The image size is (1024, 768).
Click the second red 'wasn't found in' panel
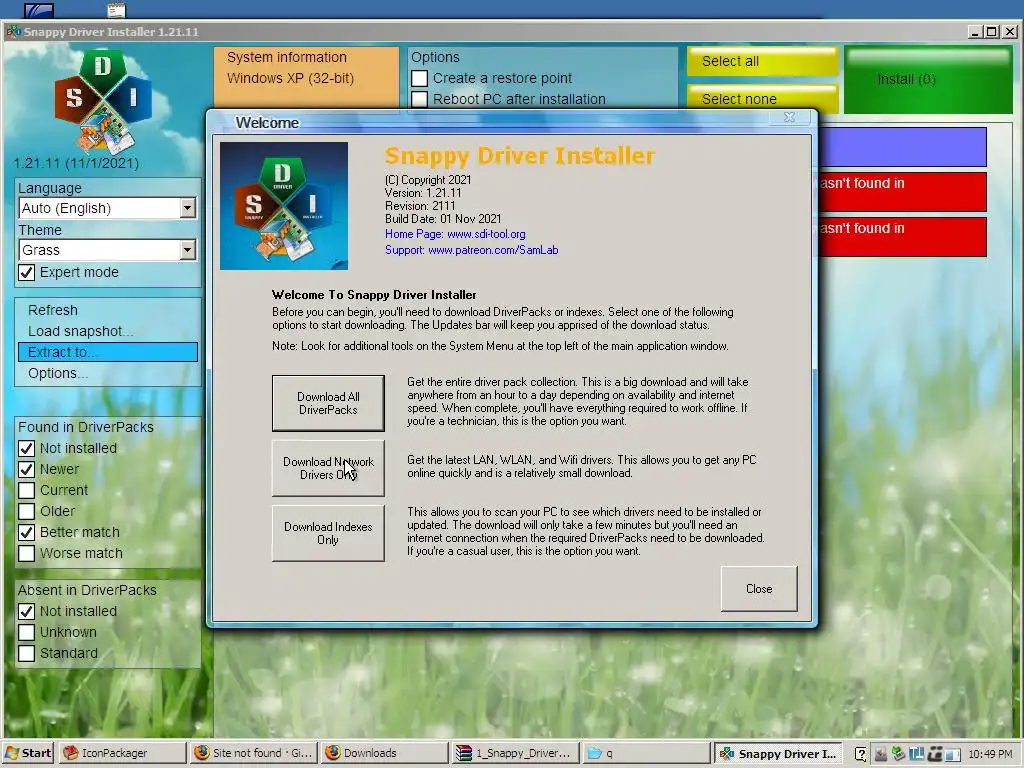click(902, 236)
